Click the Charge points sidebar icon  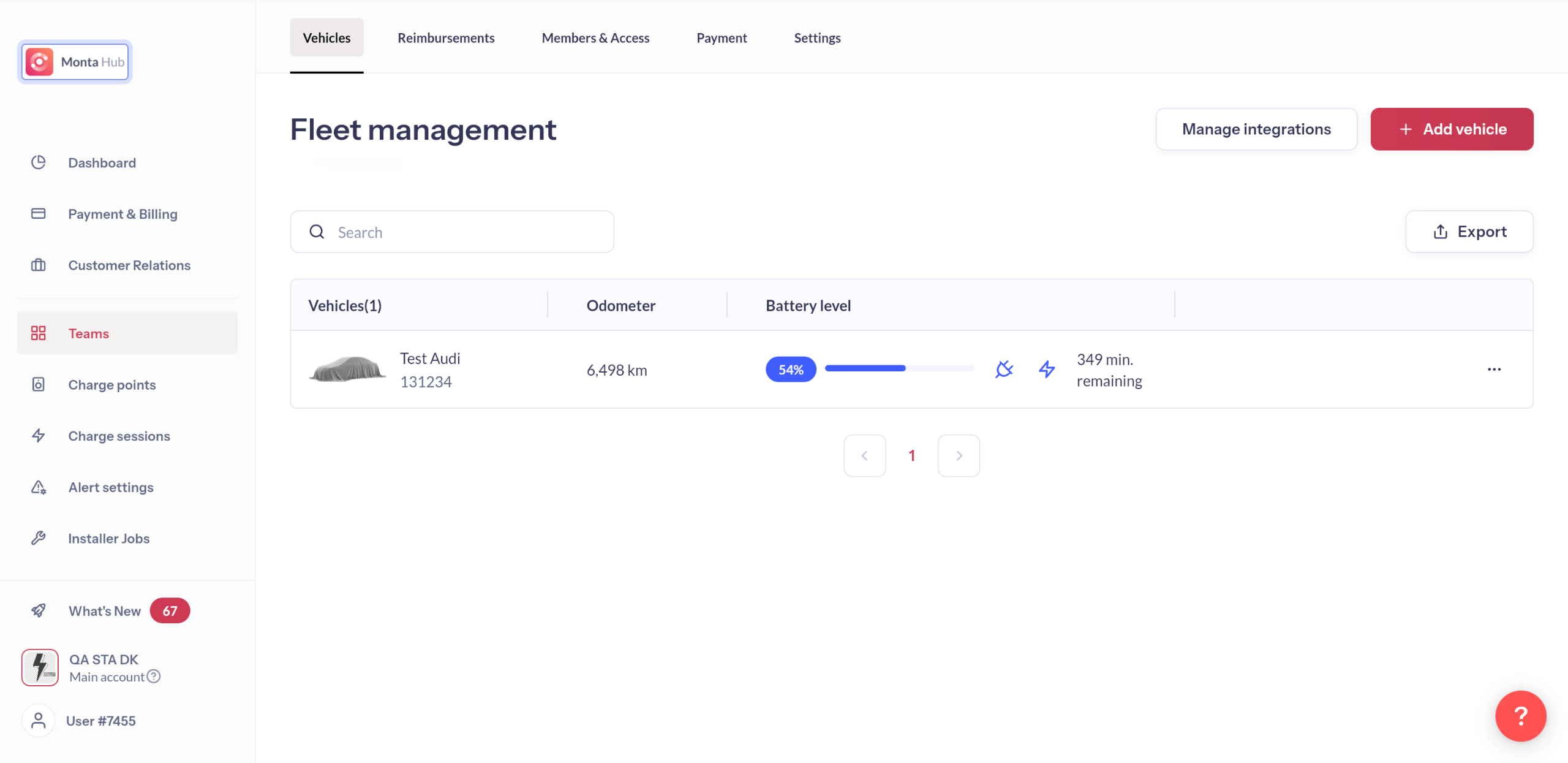(38, 385)
